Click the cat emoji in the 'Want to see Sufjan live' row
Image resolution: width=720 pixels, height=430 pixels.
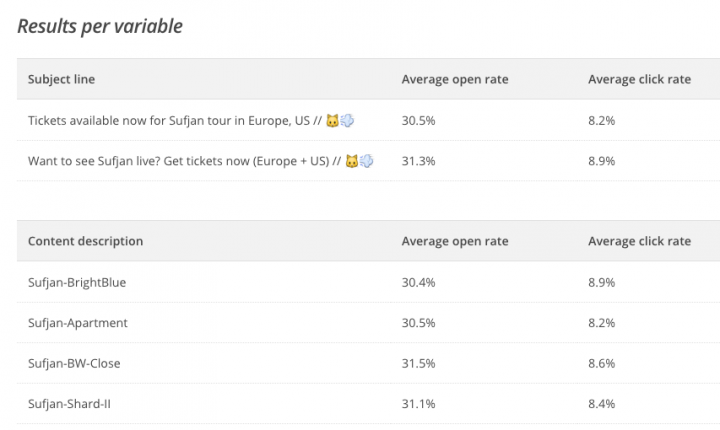(351, 161)
